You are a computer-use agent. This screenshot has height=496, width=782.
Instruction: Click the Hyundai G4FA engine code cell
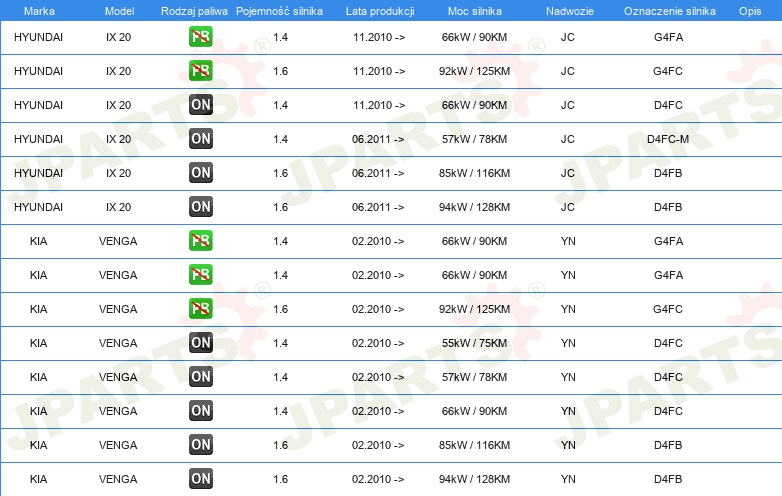coord(668,37)
